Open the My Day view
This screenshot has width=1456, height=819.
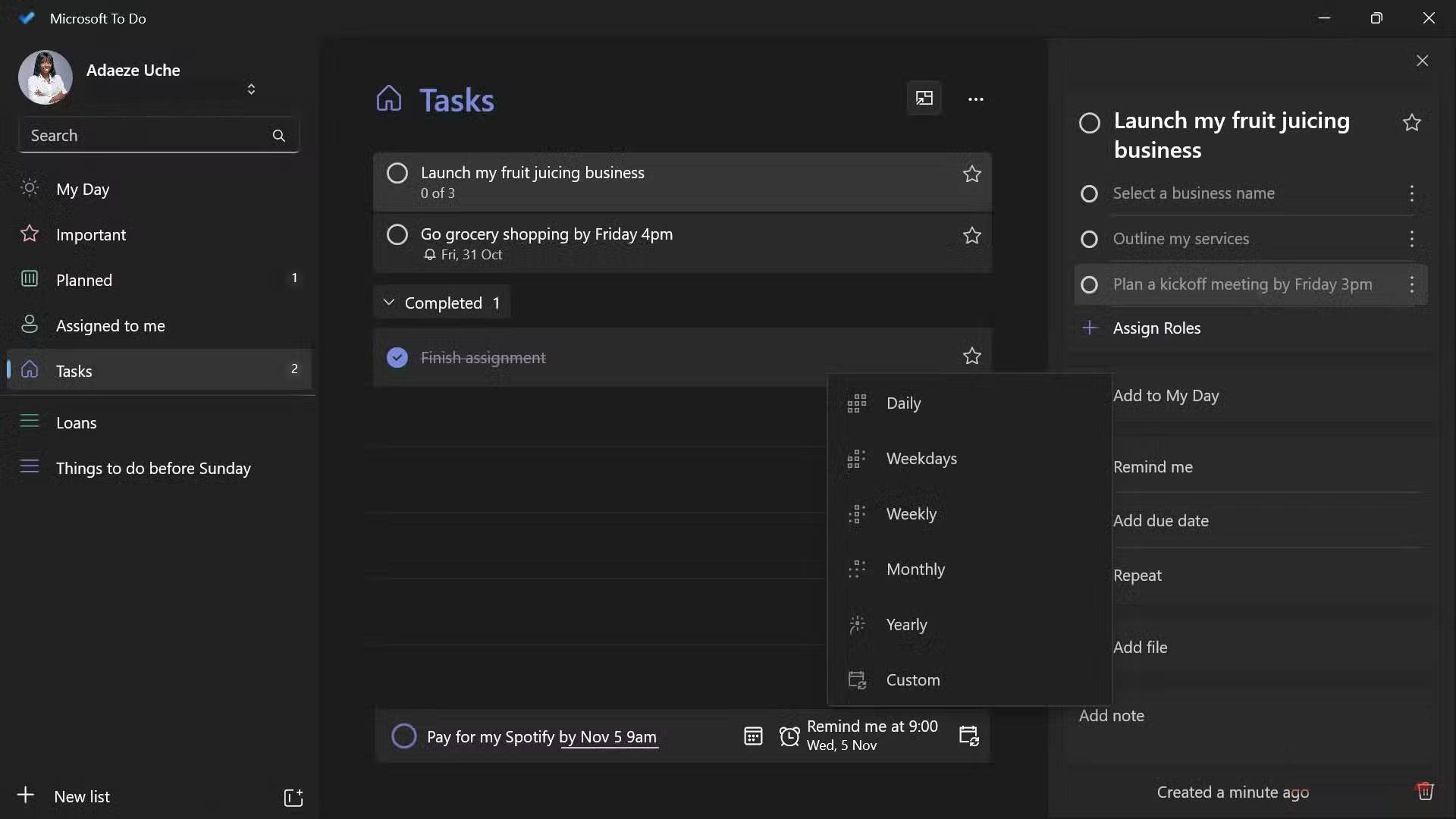click(x=83, y=190)
